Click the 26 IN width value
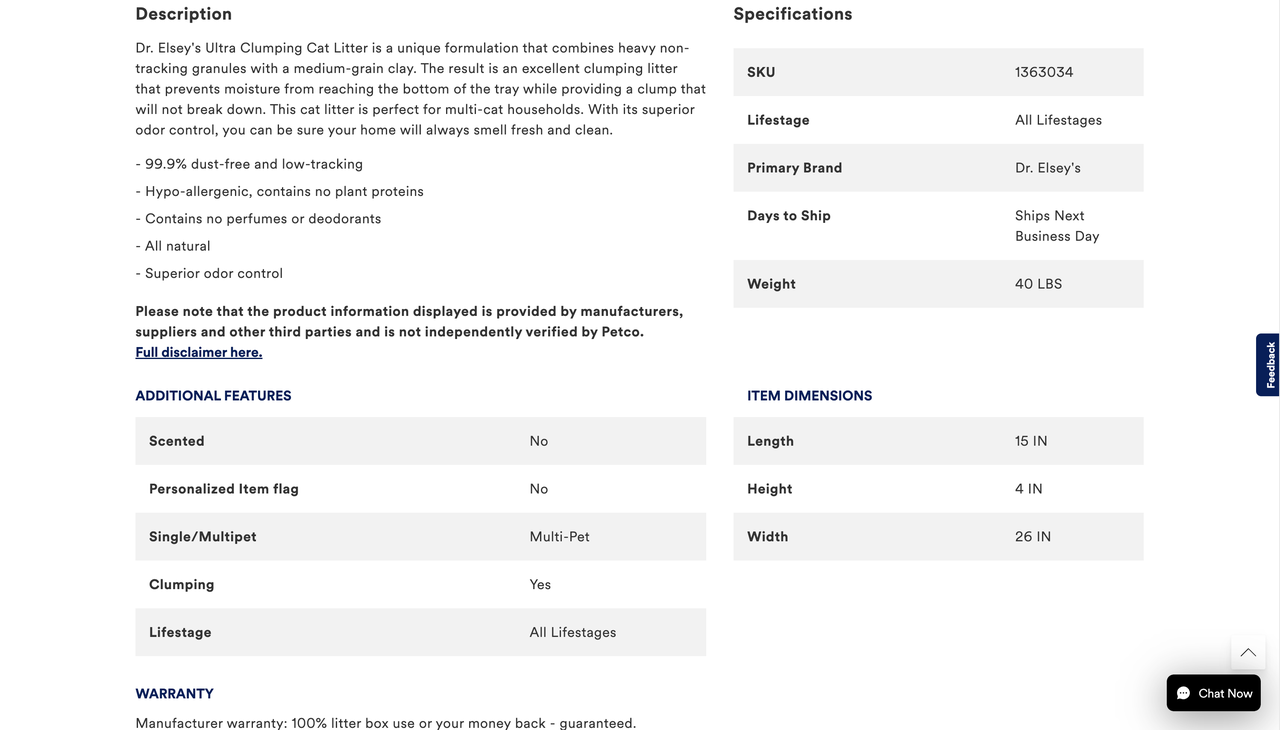 pos(1032,537)
